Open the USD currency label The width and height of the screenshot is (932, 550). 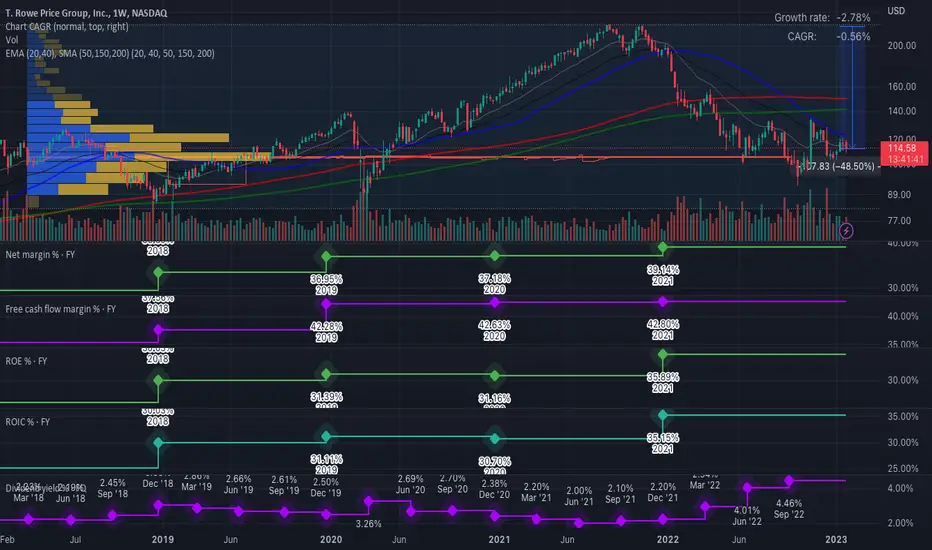pyautogui.click(x=896, y=11)
